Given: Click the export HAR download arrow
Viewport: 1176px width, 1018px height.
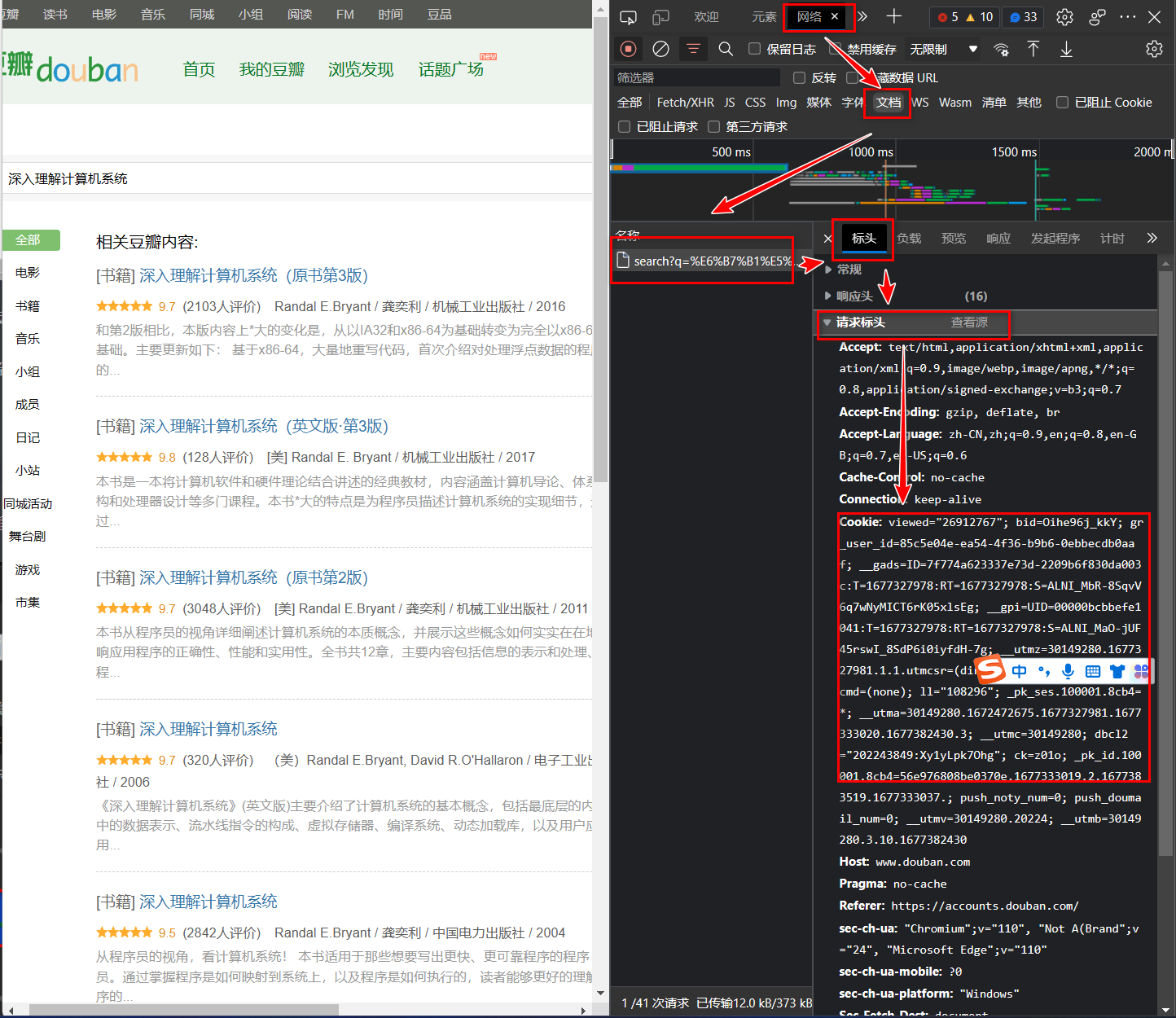Looking at the screenshot, I should [1066, 49].
